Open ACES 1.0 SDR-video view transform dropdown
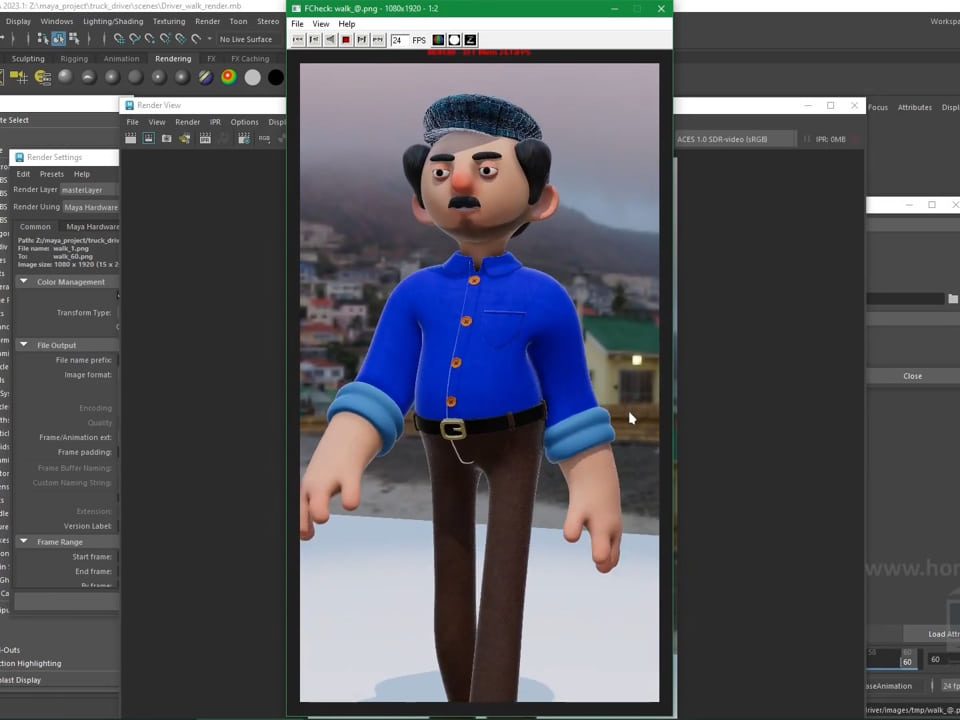Image resolution: width=960 pixels, height=720 pixels. (734, 139)
